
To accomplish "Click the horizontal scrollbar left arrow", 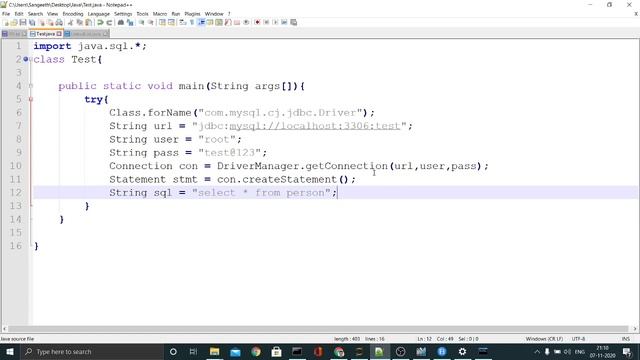I will (x=4, y=329).
